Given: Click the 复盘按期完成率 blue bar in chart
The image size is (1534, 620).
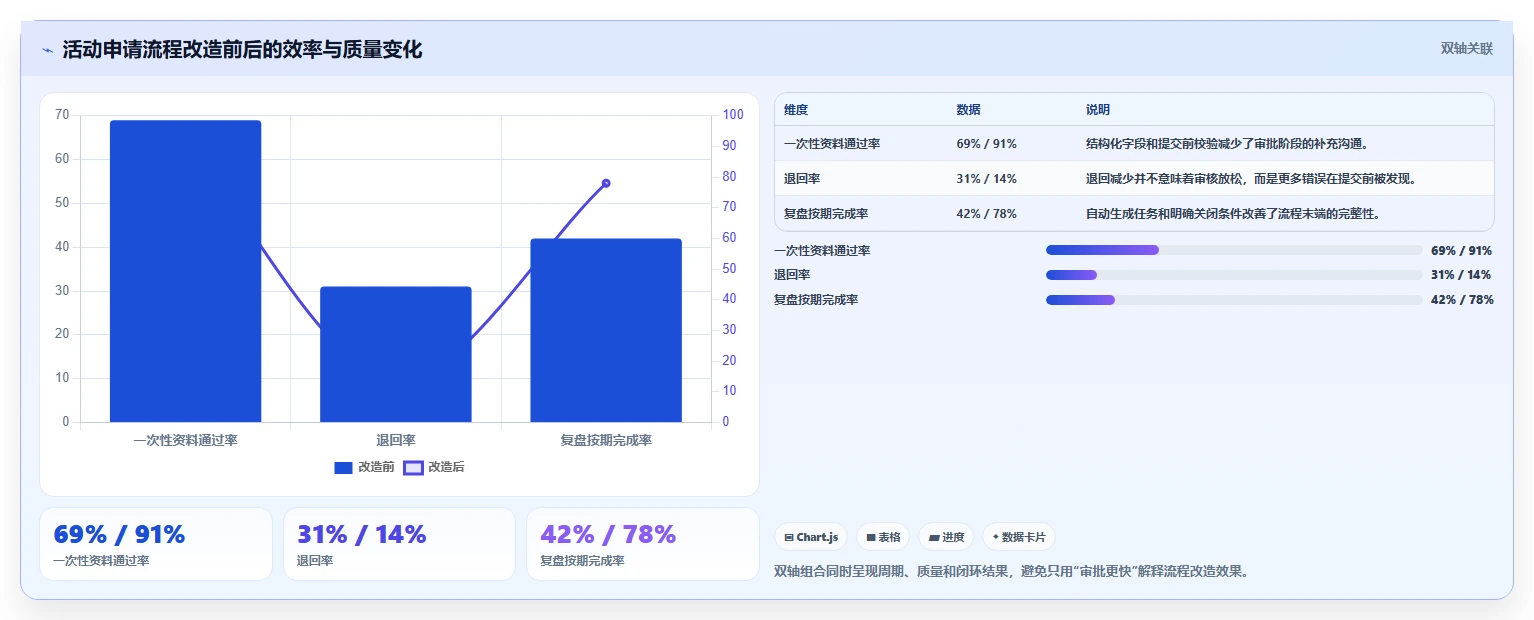Looking at the screenshot, I should pos(606,330).
